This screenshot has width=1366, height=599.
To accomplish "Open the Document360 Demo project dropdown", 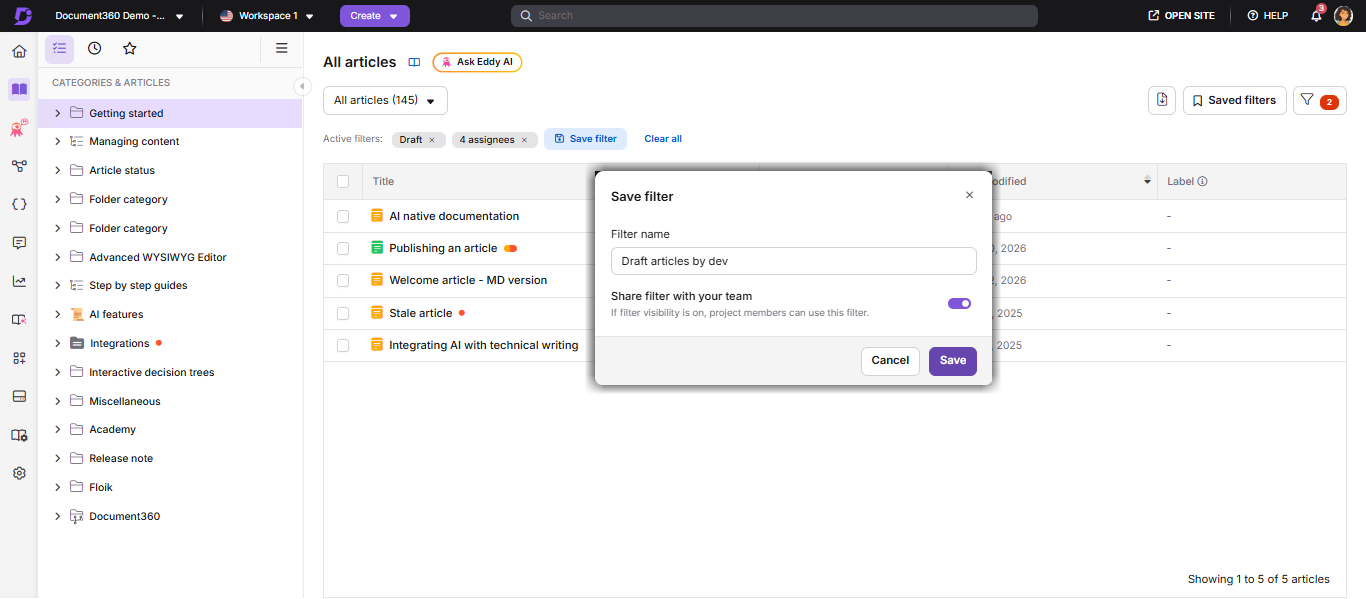I will [119, 16].
